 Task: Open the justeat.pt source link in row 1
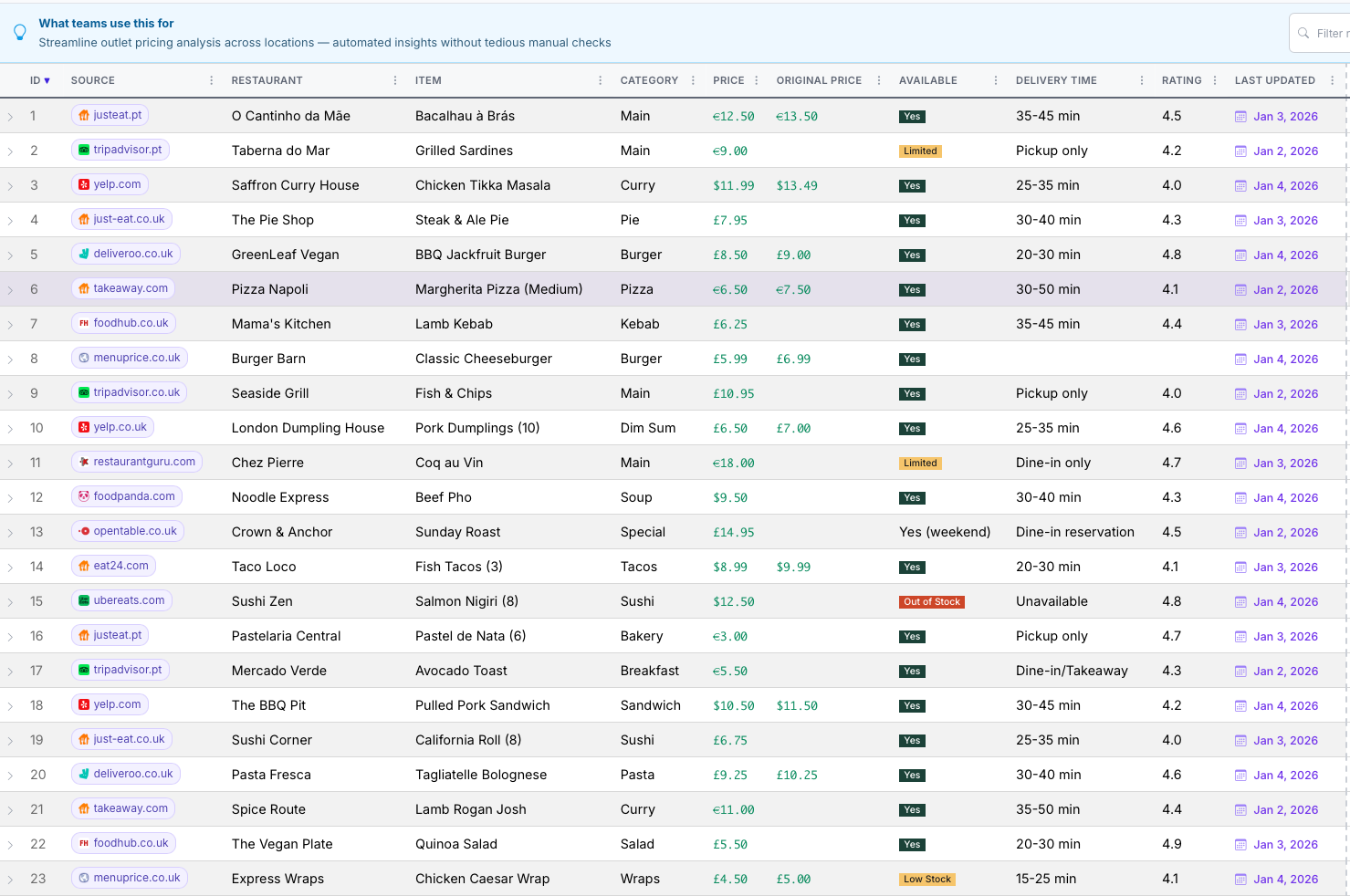pyautogui.click(x=117, y=115)
